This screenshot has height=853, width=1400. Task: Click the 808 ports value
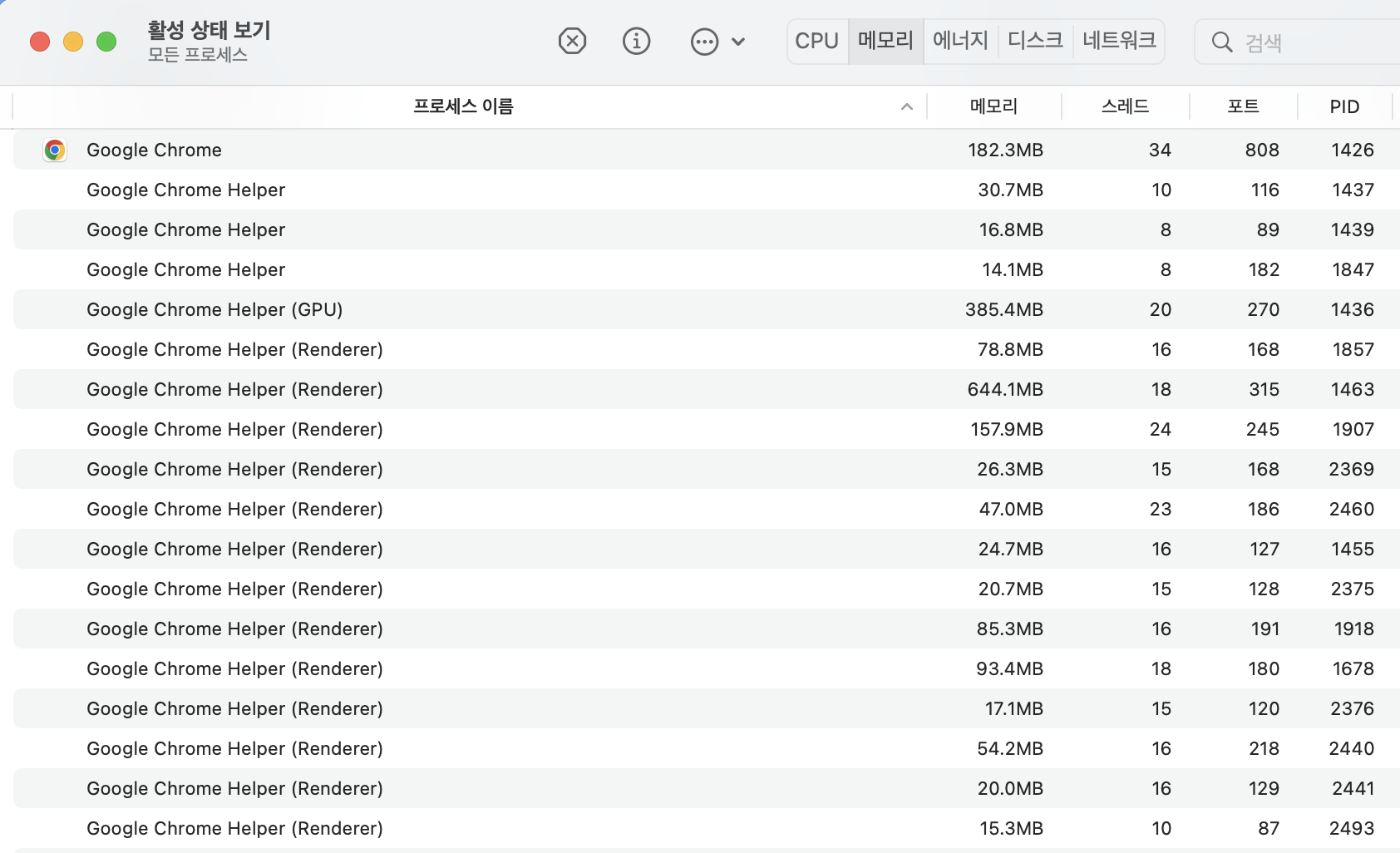[x=1262, y=150]
